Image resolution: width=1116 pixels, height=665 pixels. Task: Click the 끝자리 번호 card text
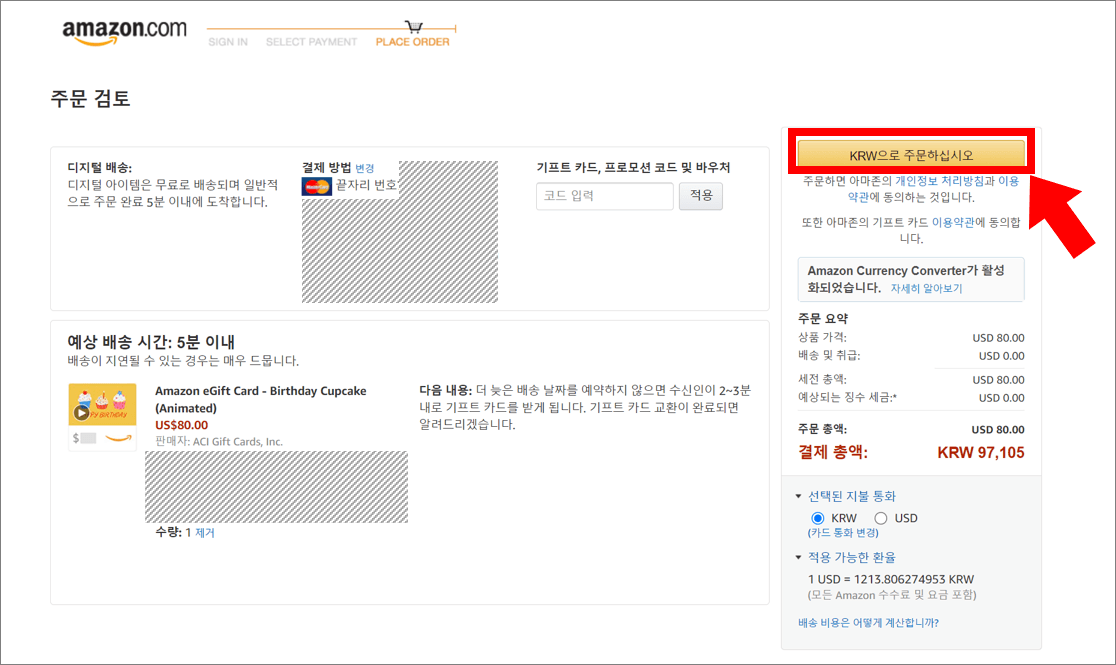[x=366, y=185]
